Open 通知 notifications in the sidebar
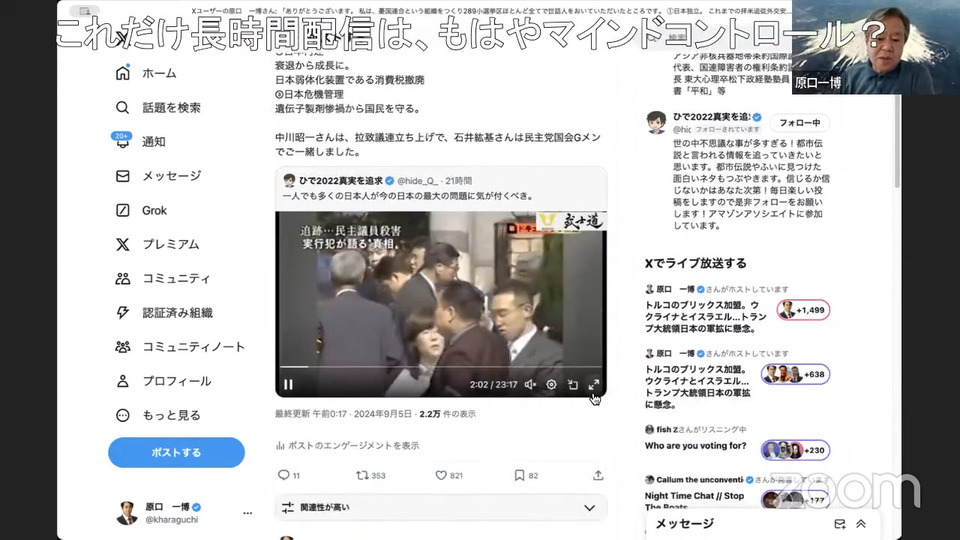The image size is (960, 540). tap(140, 141)
